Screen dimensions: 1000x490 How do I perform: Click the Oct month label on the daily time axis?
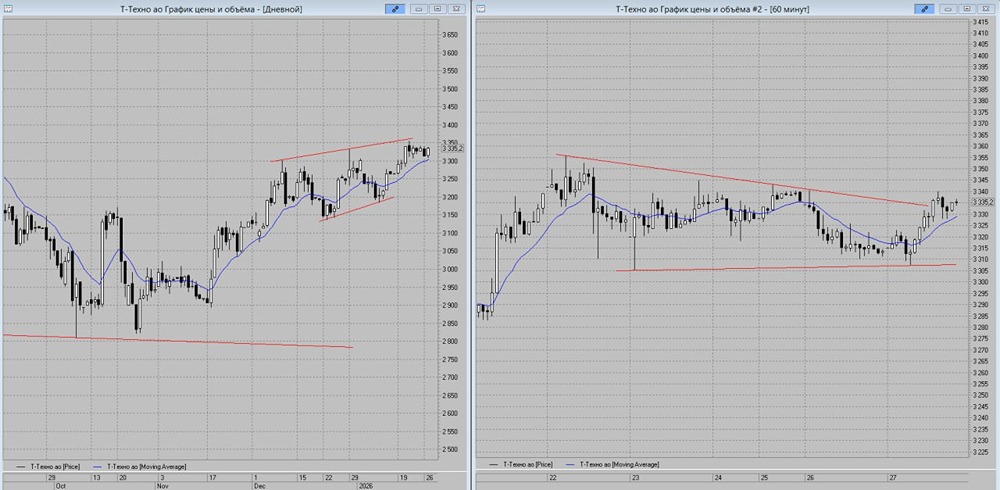60,485
